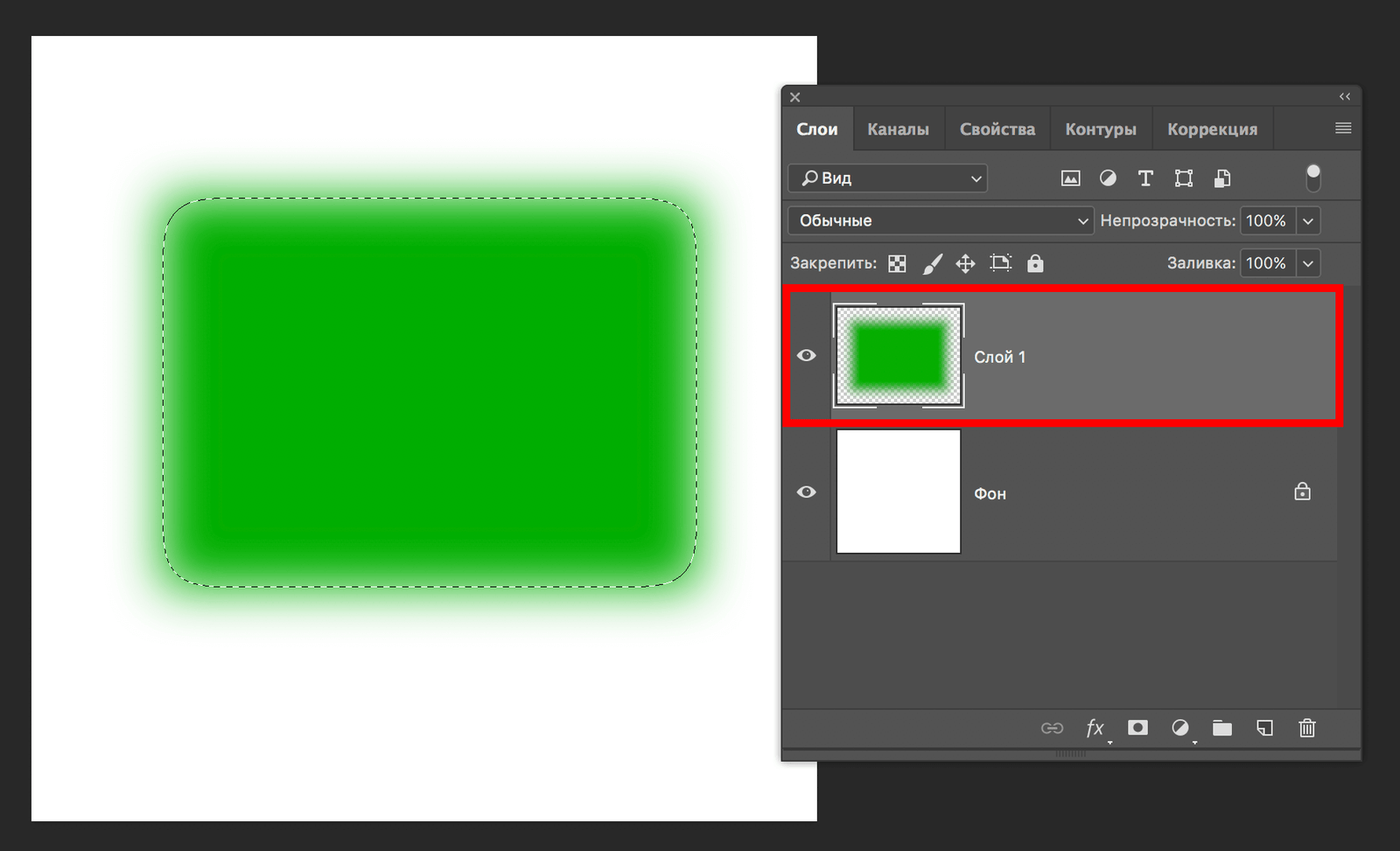This screenshot has height=851, width=1400.
Task: Click the pixel layer filter icon
Action: pos(1070,178)
